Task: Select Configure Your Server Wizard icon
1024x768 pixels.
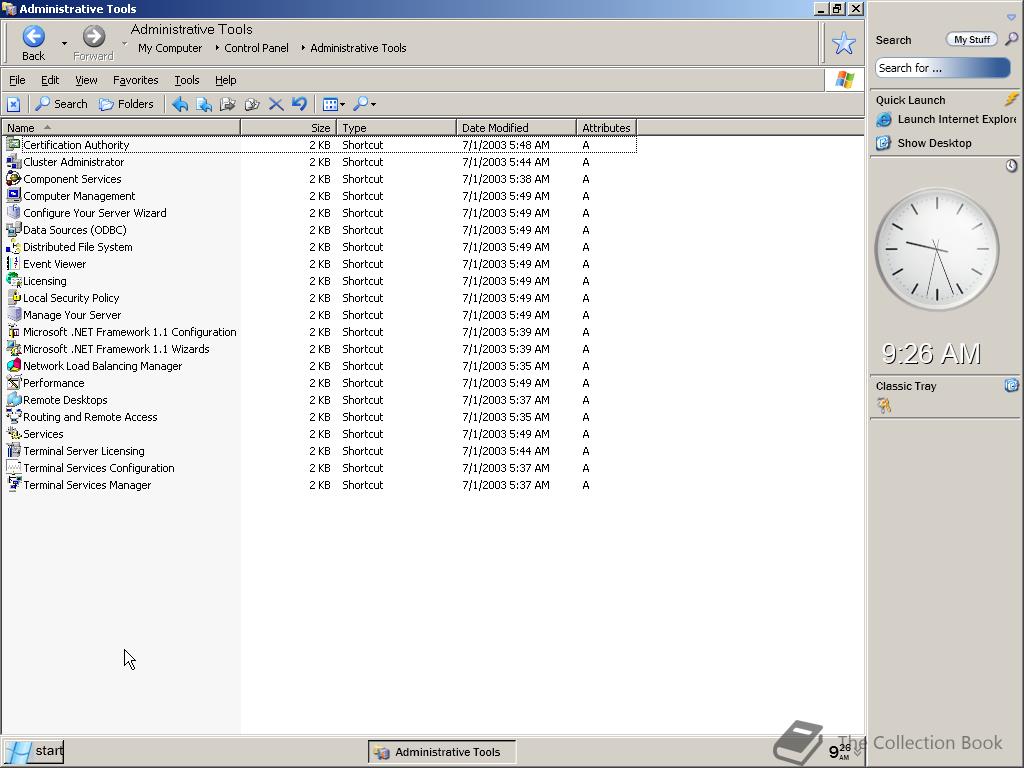Action: pyautogui.click(x=13, y=212)
